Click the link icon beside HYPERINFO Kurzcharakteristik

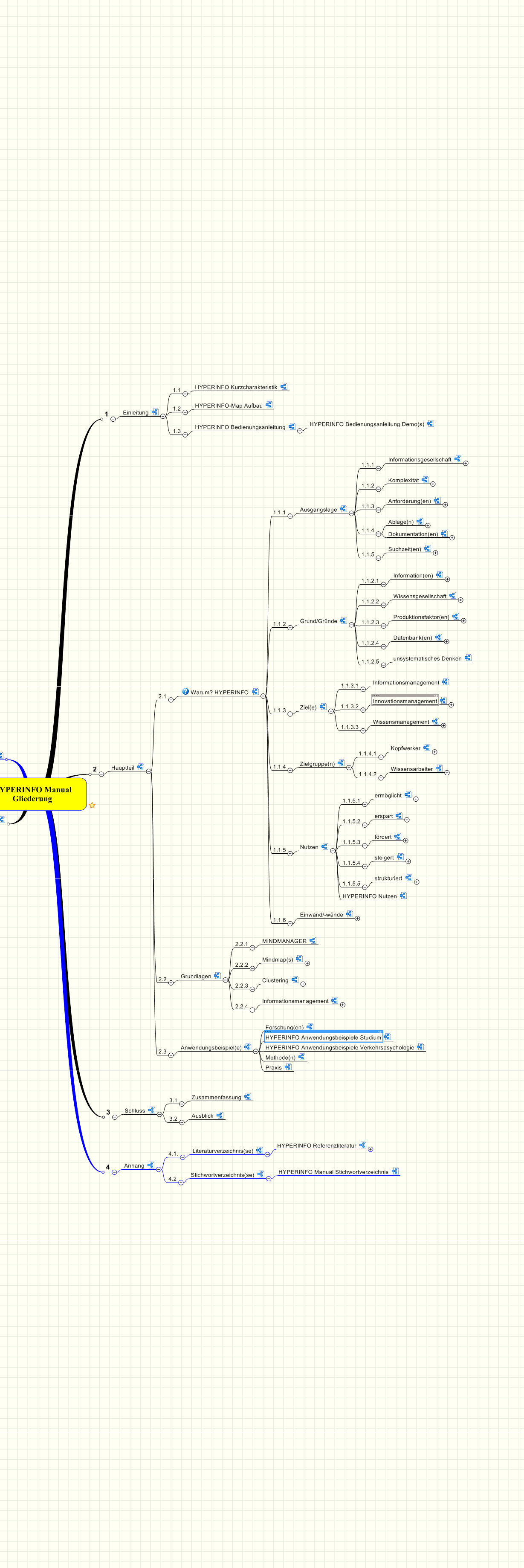coord(284,386)
